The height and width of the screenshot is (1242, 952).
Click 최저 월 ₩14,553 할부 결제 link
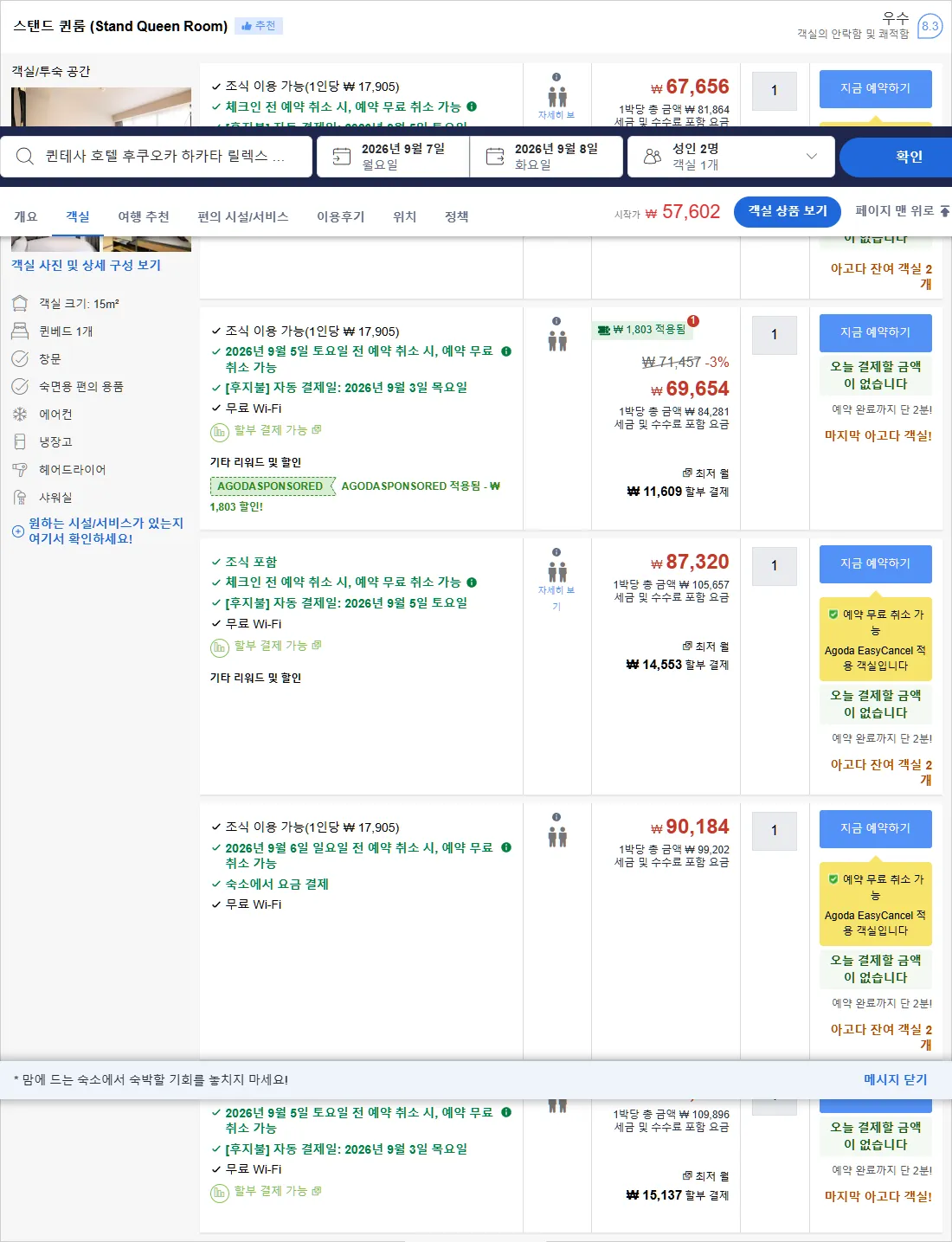pyautogui.click(x=678, y=656)
